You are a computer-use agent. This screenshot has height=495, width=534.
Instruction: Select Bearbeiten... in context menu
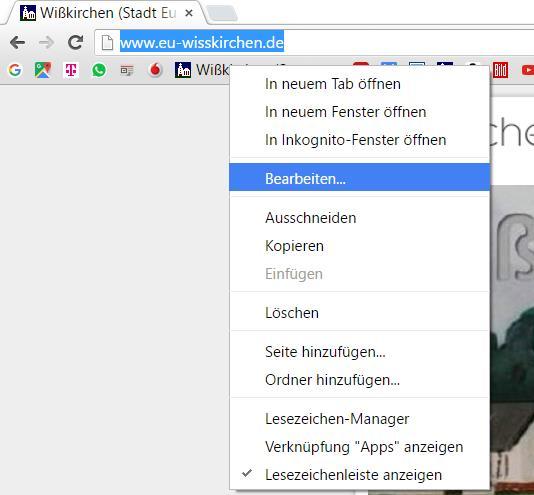pyautogui.click(x=360, y=177)
